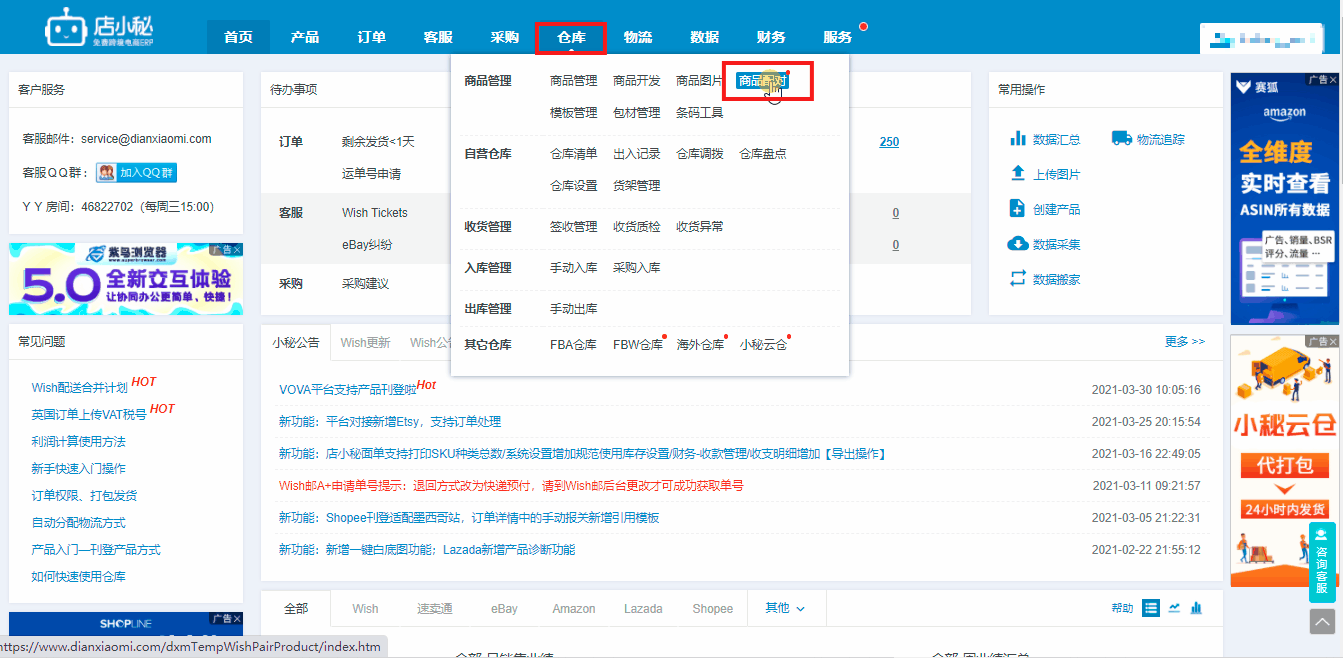Select FBA仓库 in the submenu

click(573, 345)
